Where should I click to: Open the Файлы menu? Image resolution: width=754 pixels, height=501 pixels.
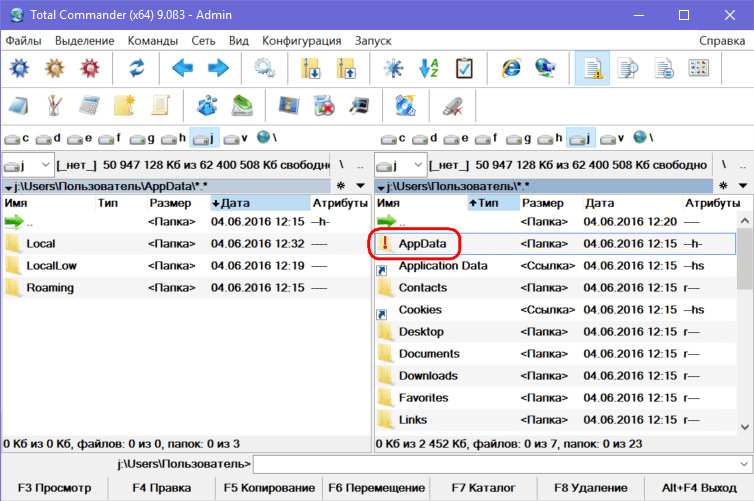point(23,41)
